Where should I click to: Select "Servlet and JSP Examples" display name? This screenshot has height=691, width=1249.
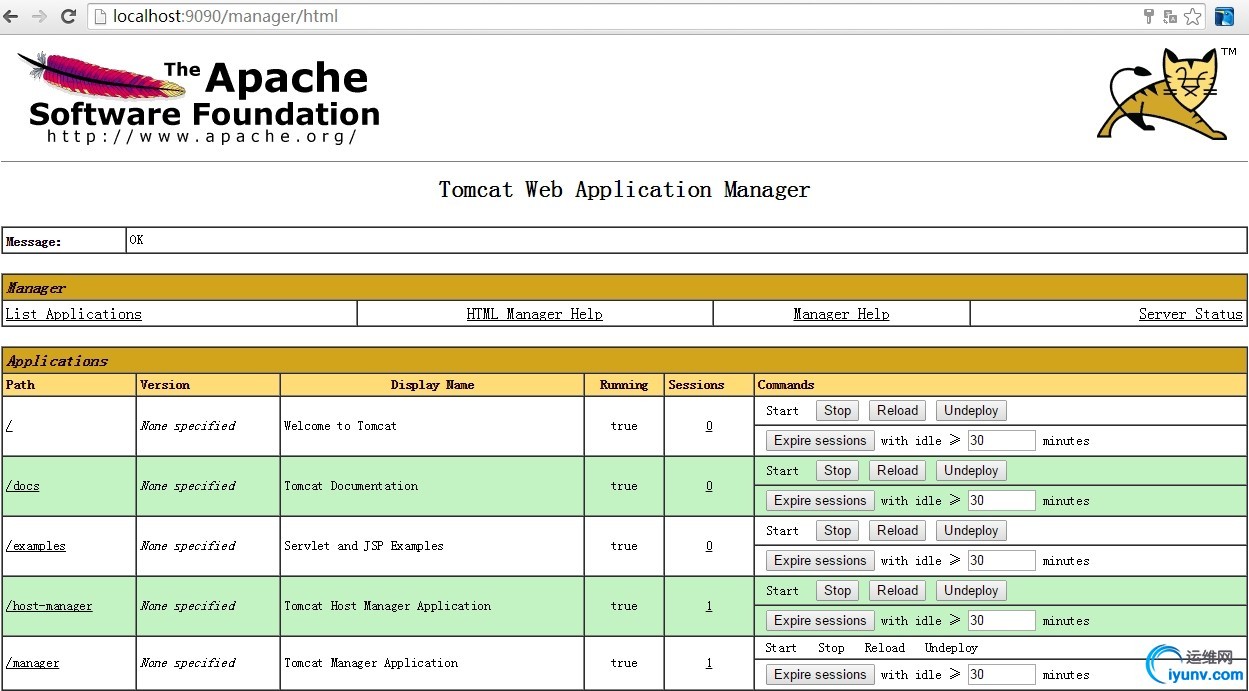[364, 546]
